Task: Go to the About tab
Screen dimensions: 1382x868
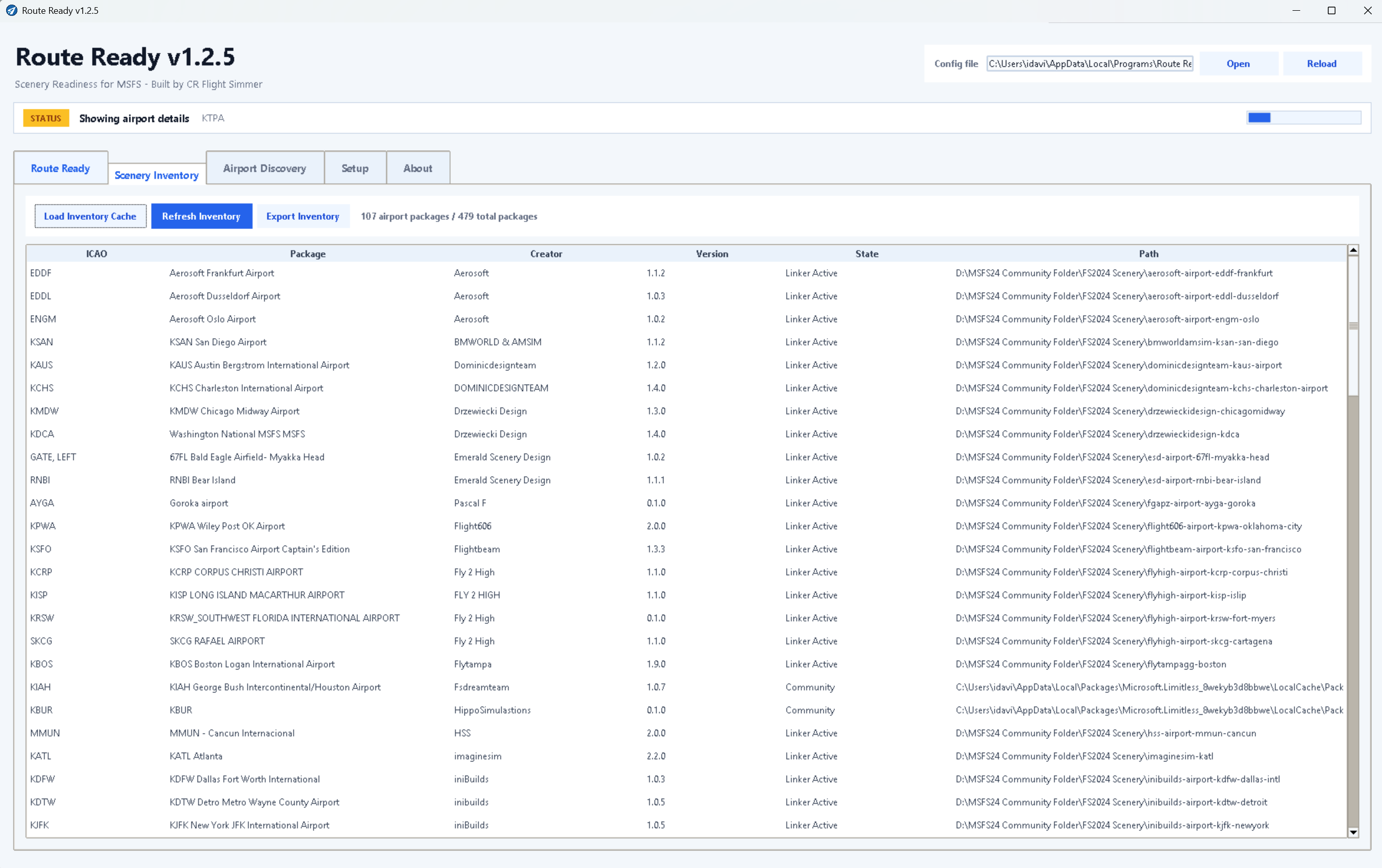Action: pyautogui.click(x=418, y=168)
